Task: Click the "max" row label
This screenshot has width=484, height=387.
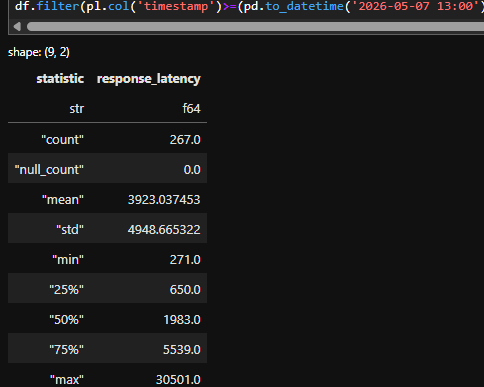Action: click(x=67, y=380)
